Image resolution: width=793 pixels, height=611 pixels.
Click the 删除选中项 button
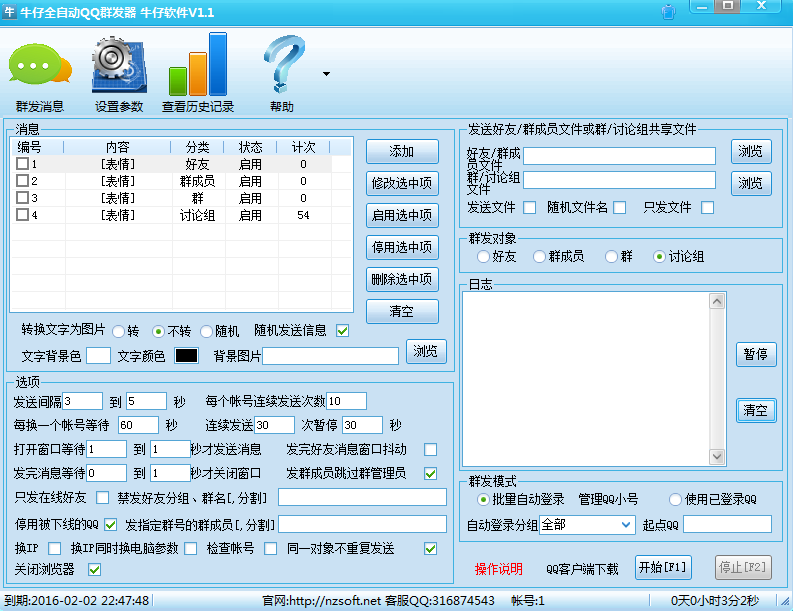point(402,279)
